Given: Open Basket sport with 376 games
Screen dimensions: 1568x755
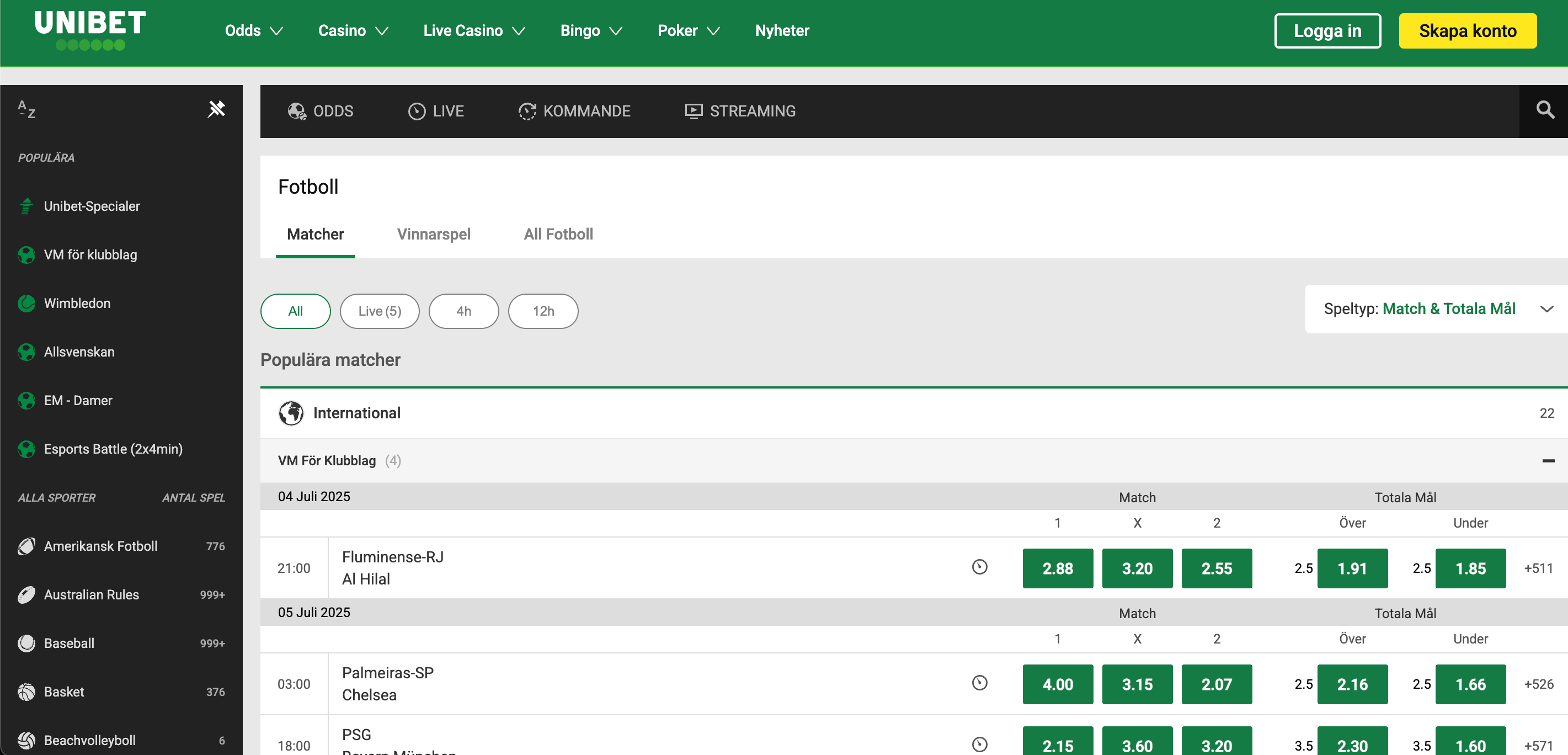Looking at the screenshot, I should tap(121, 692).
